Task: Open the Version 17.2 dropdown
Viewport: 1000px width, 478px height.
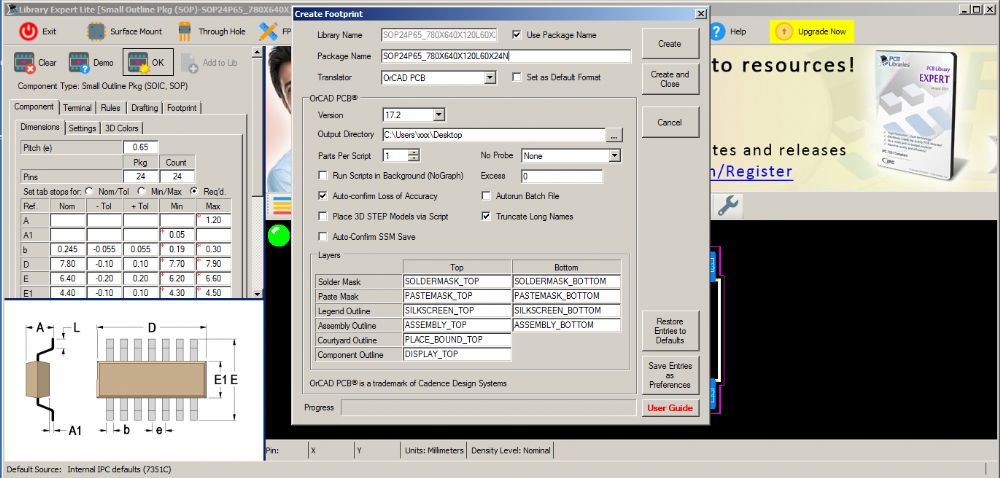Action: click(439, 115)
